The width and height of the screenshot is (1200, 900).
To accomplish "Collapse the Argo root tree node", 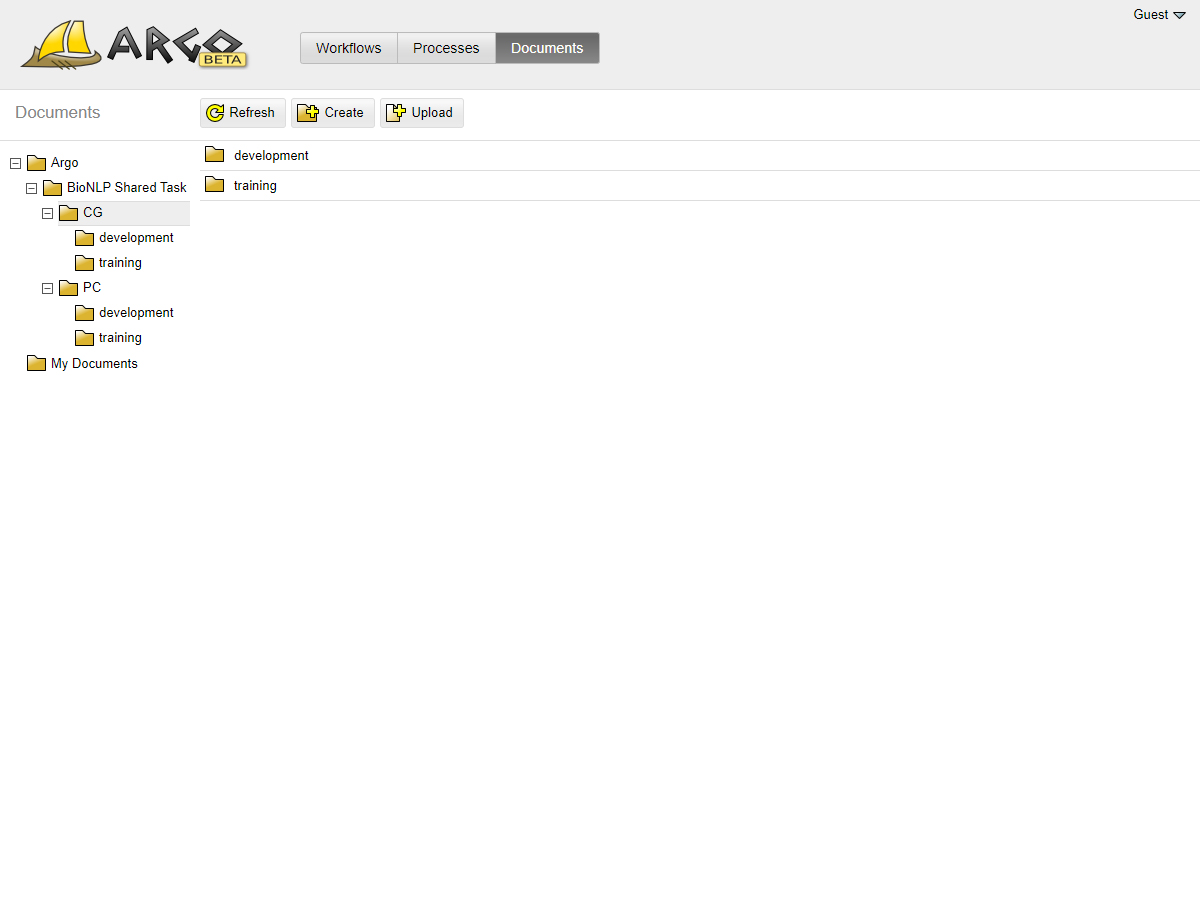I will [x=15, y=163].
